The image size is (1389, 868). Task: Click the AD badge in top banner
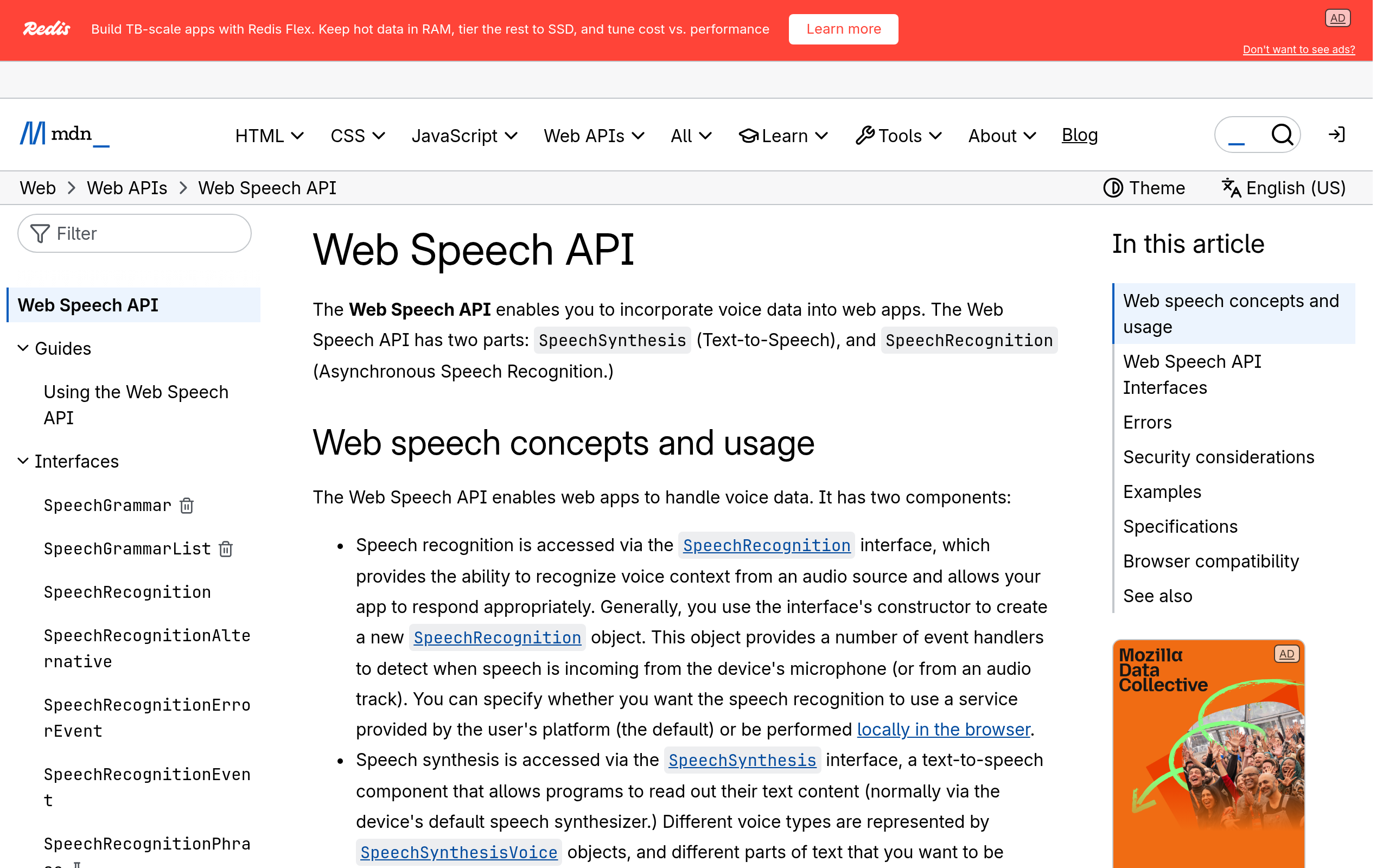pyautogui.click(x=1337, y=18)
